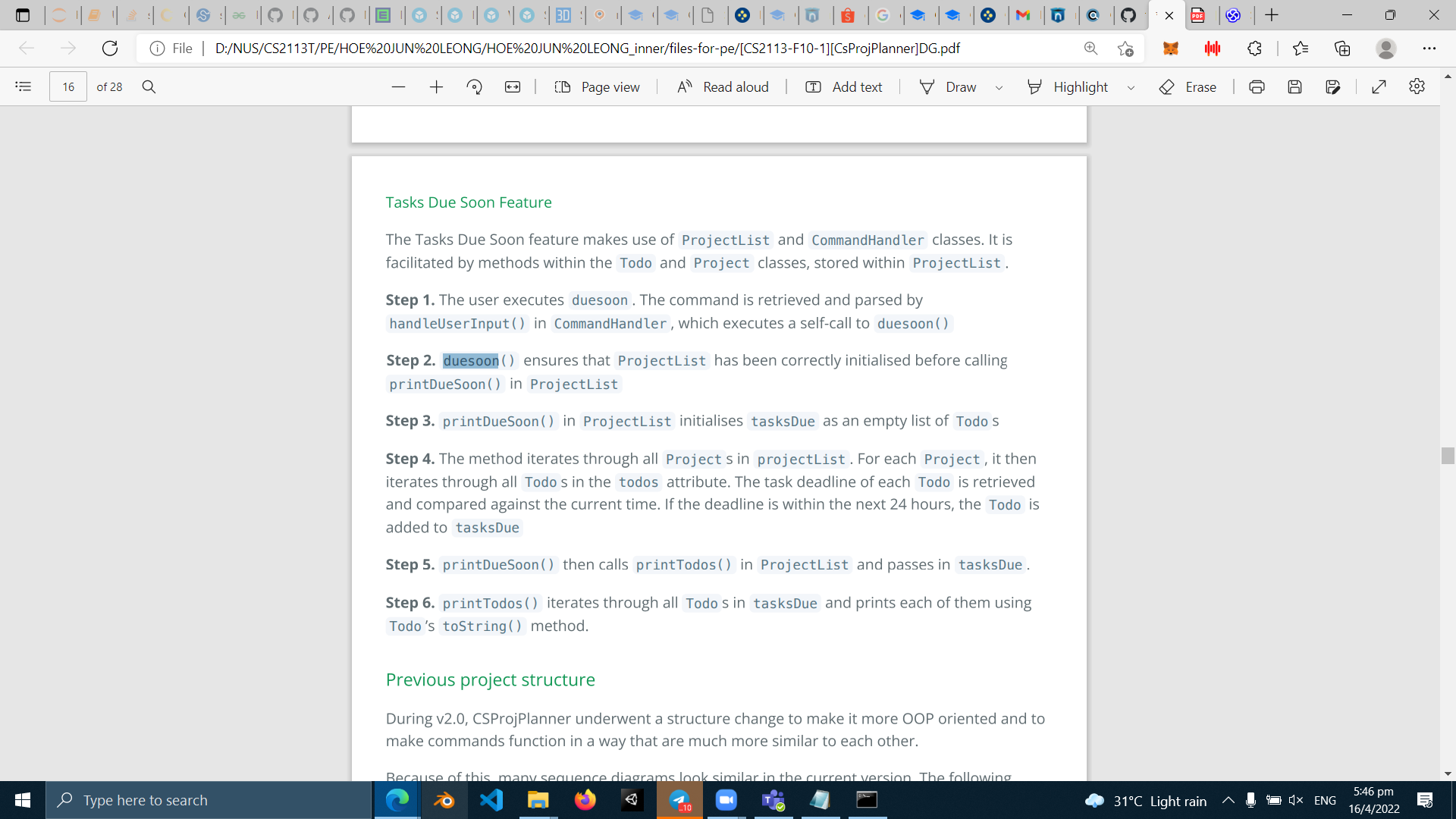1456x819 pixels.
Task: Open PDF viewer settings gear
Action: point(1417,86)
